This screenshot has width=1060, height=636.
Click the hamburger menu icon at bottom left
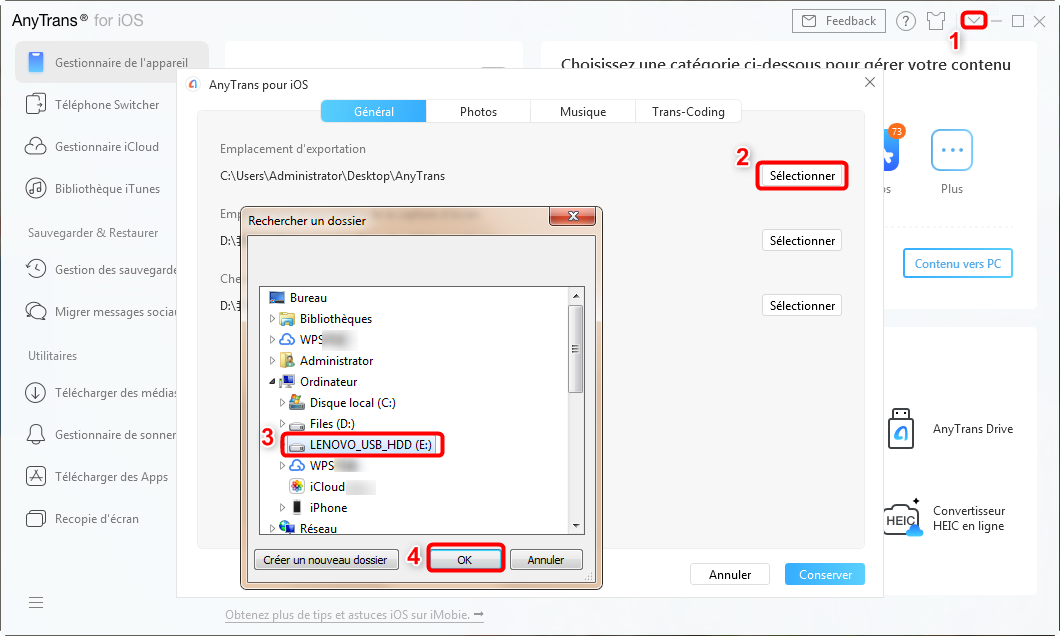click(x=36, y=602)
